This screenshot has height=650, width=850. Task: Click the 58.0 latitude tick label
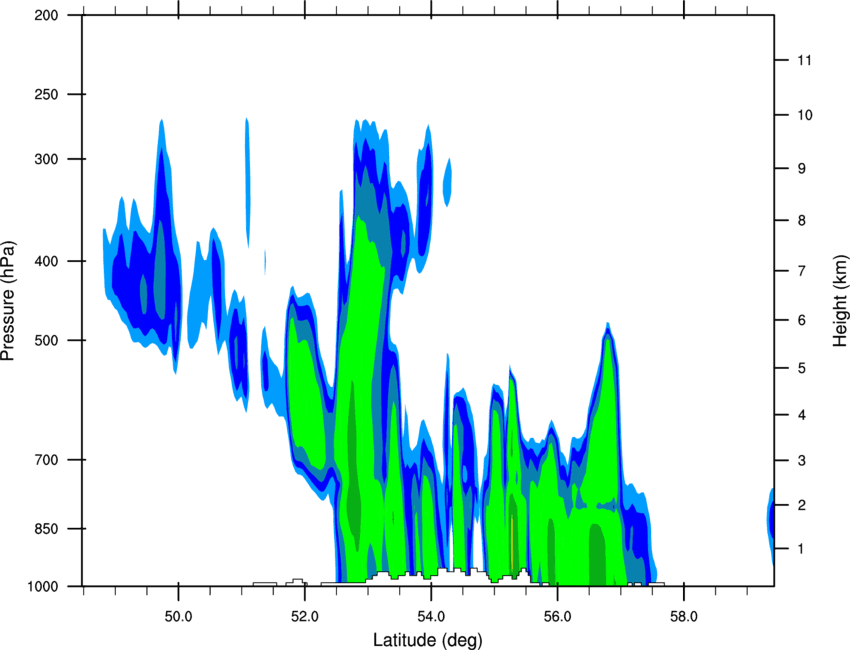coord(684,617)
